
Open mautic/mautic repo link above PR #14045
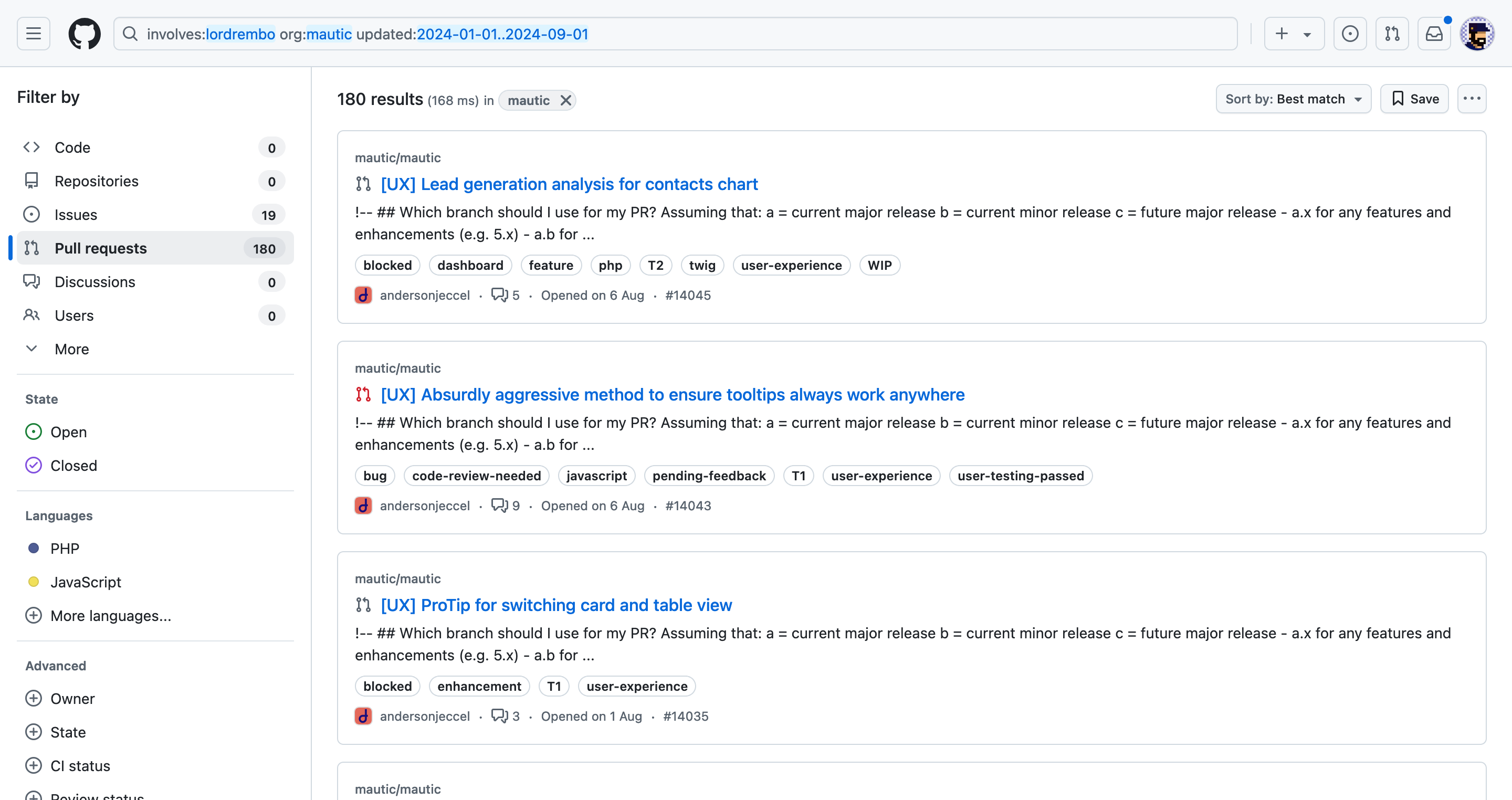tap(397, 157)
